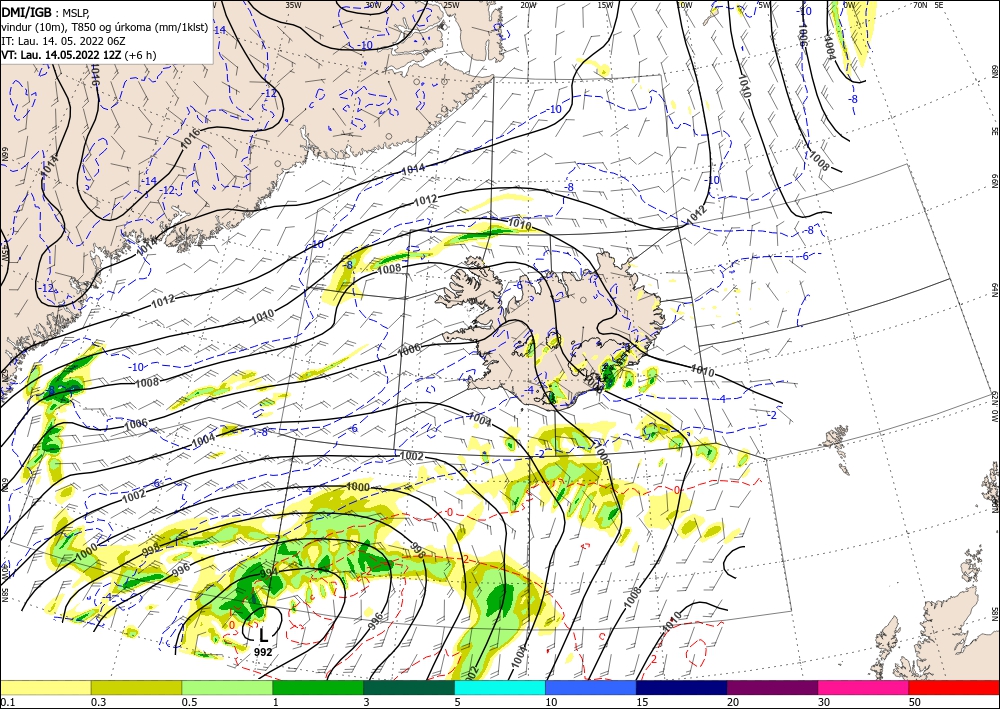Click the '994' isobar label near the low
The height and width of the screenshot is (709, 1000).
tap(270, 573)
